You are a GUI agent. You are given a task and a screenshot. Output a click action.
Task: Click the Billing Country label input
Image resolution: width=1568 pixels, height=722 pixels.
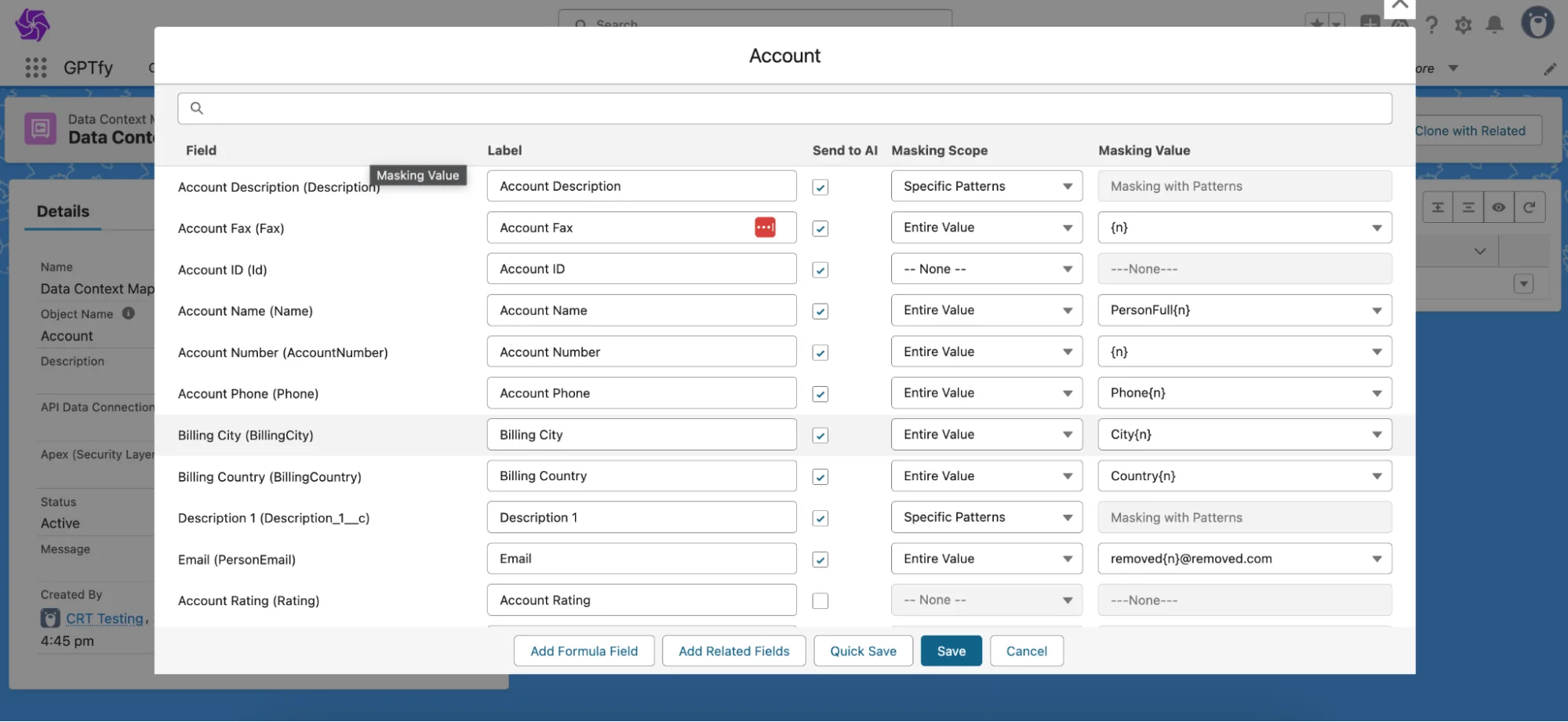click(641, 476)
